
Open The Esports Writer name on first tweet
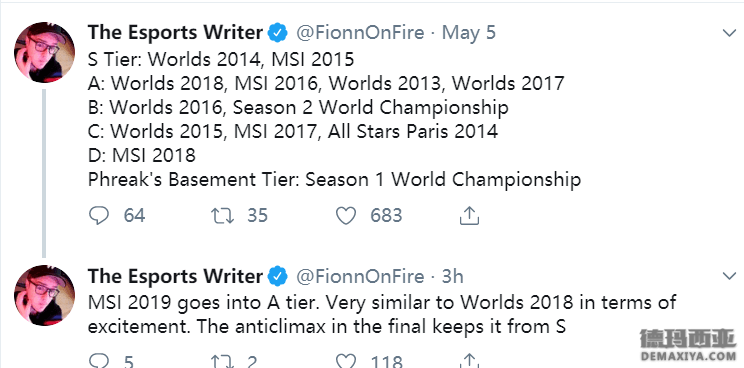click(x=175, y=33)
